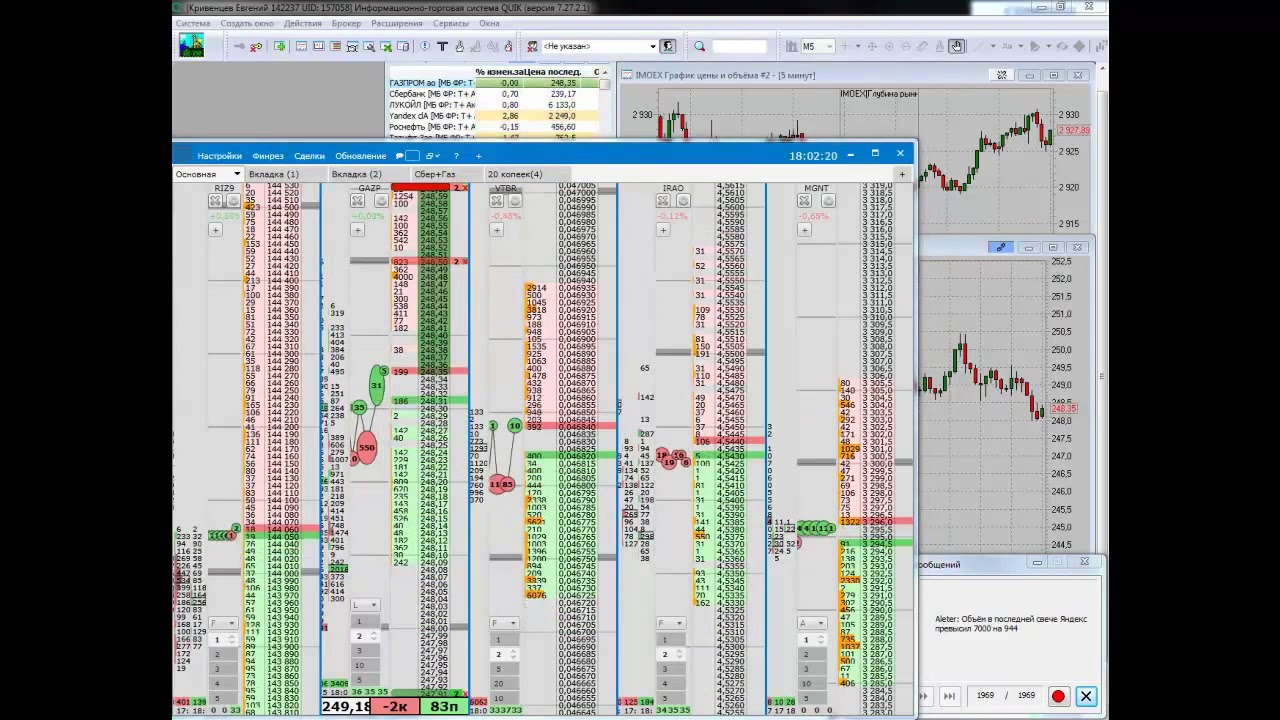Image resolution: width=1280 pixels, height=720 pixels.
Task: Open the L dropdown in GAZP column
Action: tap(365, 605)
